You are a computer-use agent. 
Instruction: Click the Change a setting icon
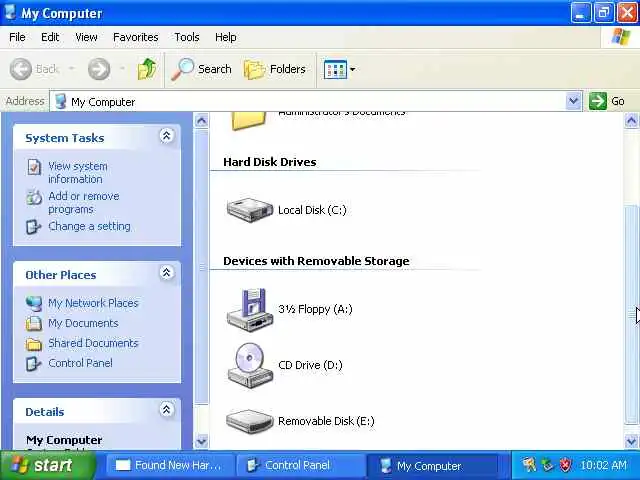point(34,227)
